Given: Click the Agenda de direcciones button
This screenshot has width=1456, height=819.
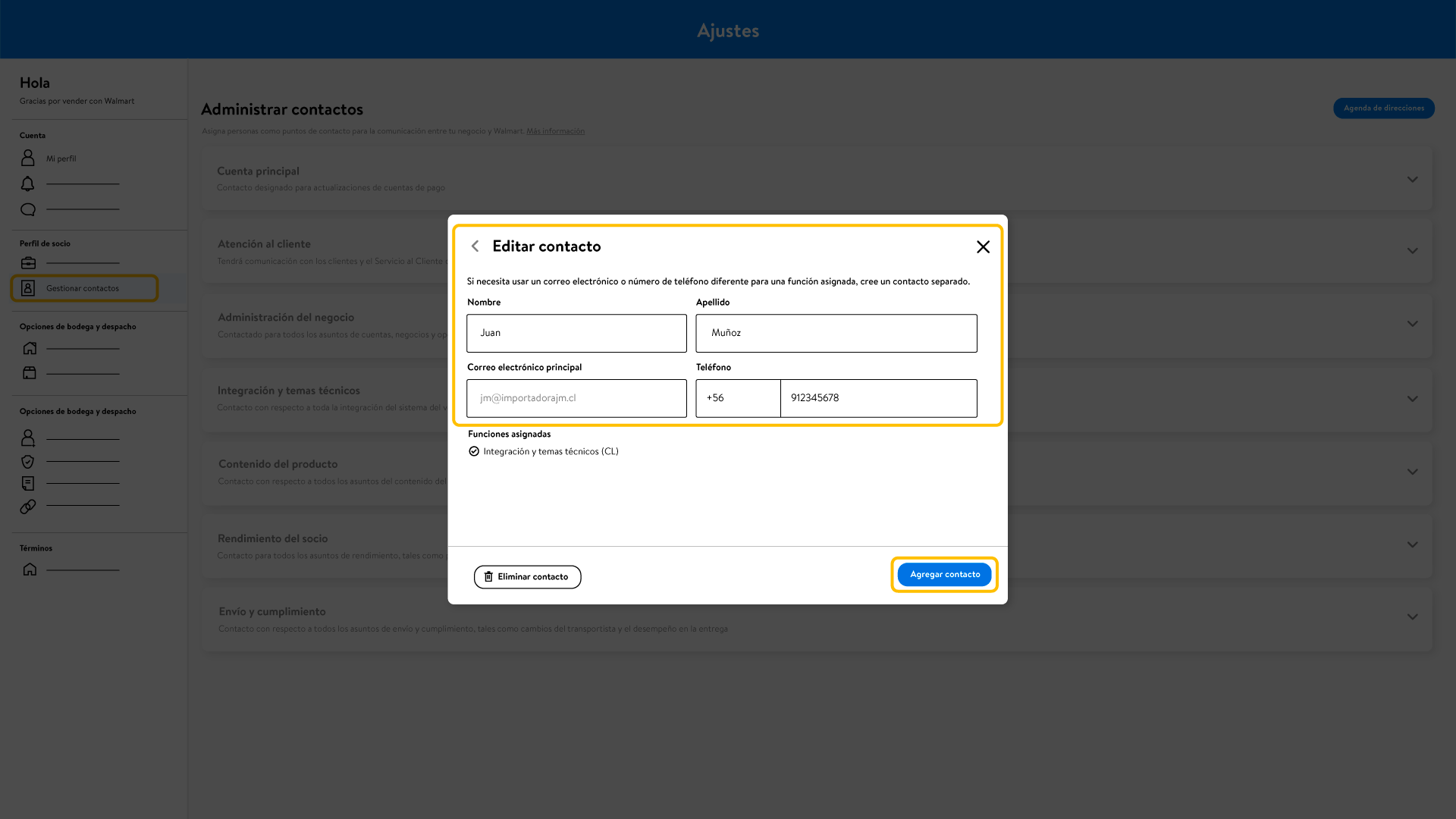Looking at the screenshot, I should 1383,108.
